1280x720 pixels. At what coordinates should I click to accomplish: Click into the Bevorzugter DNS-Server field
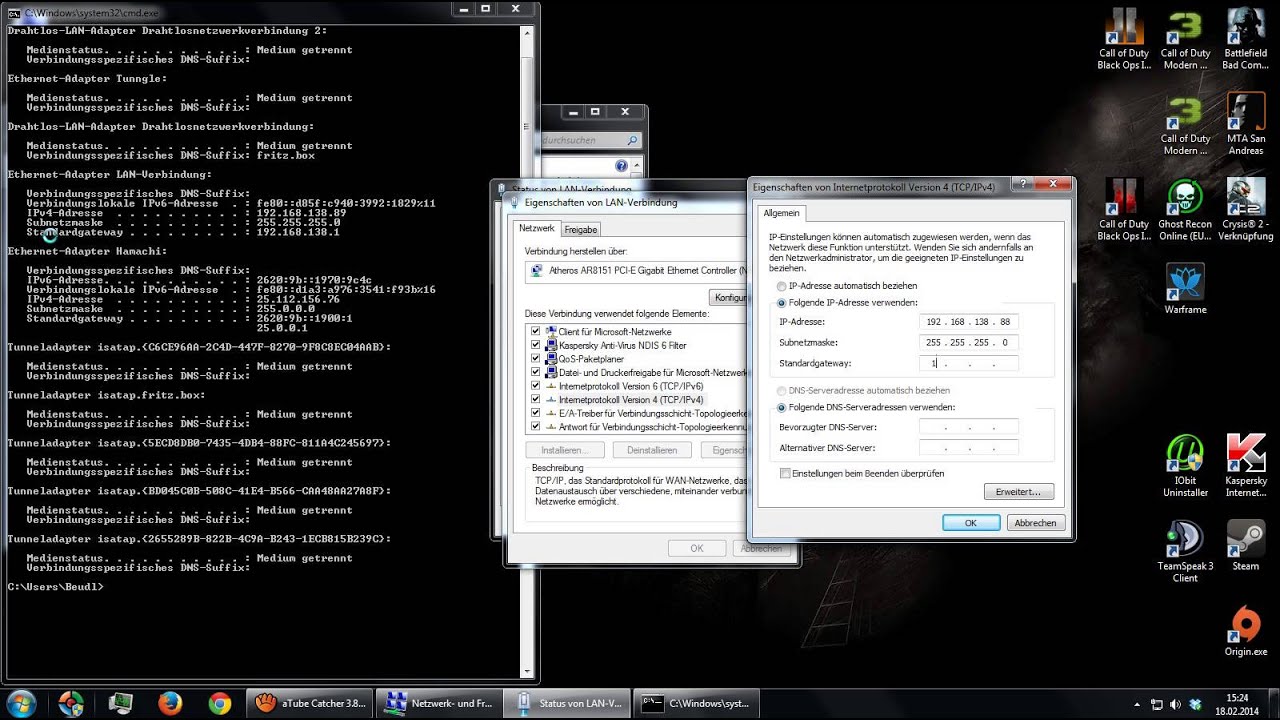pos(968,427)
